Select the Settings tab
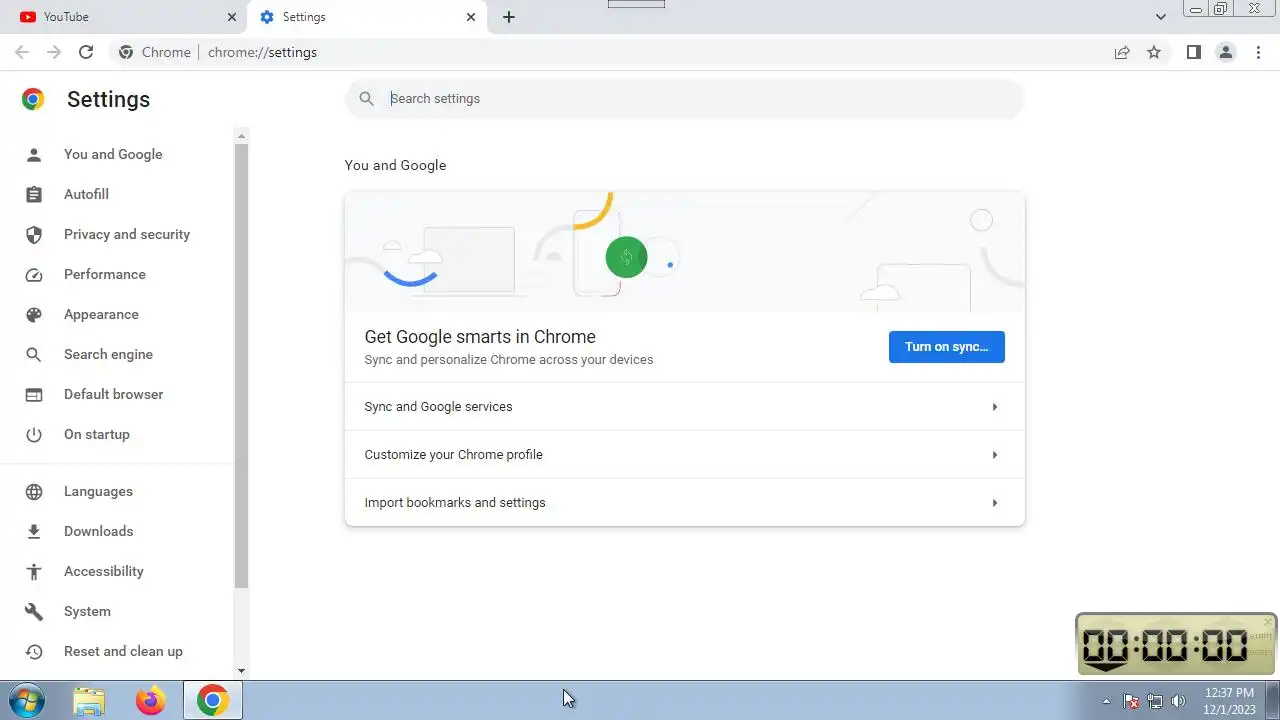The image size is (1280, 720). click(367, 17)
